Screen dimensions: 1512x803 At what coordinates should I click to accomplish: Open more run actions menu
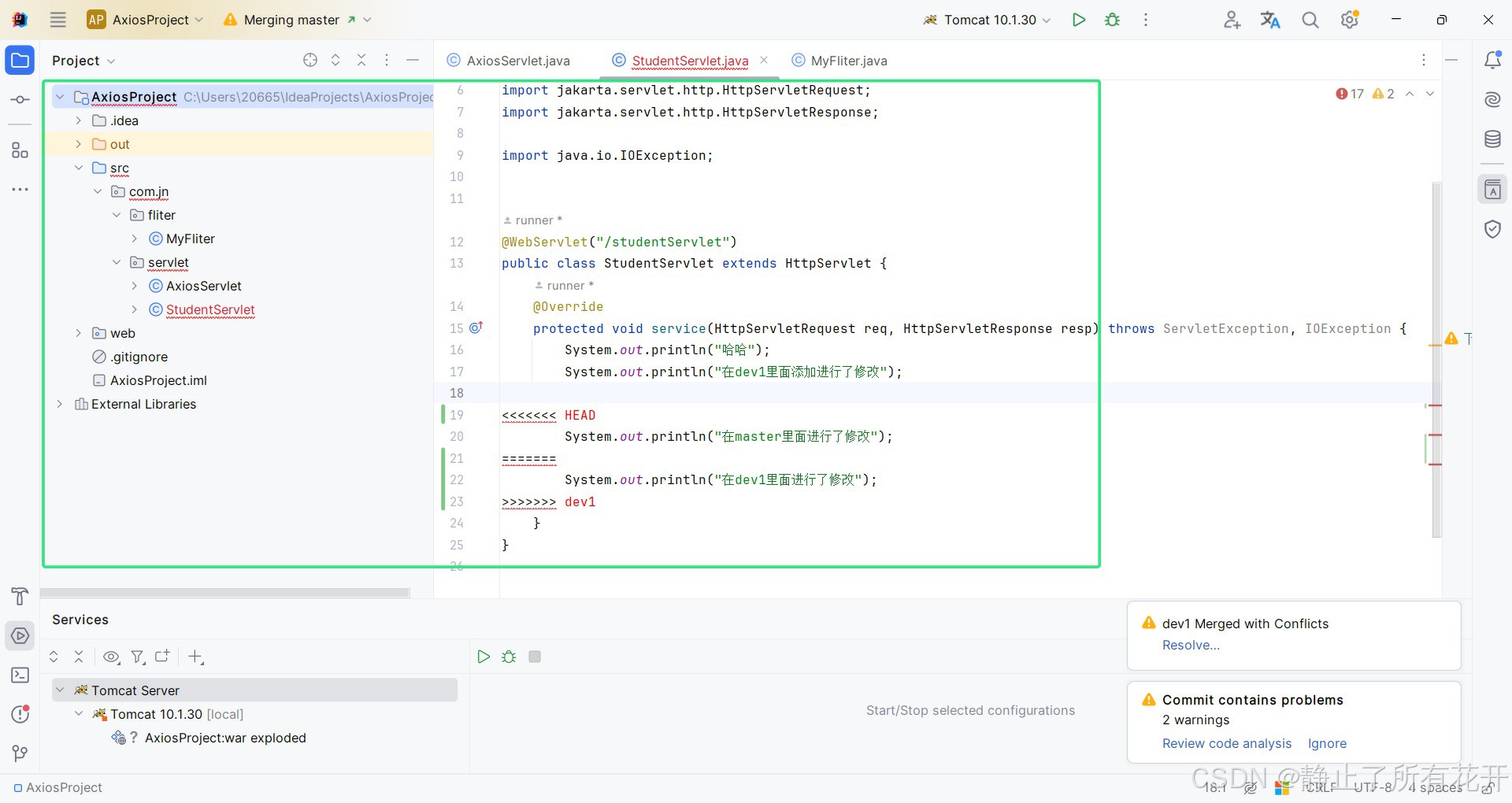pyautogui.click(x=1146, y=20)
